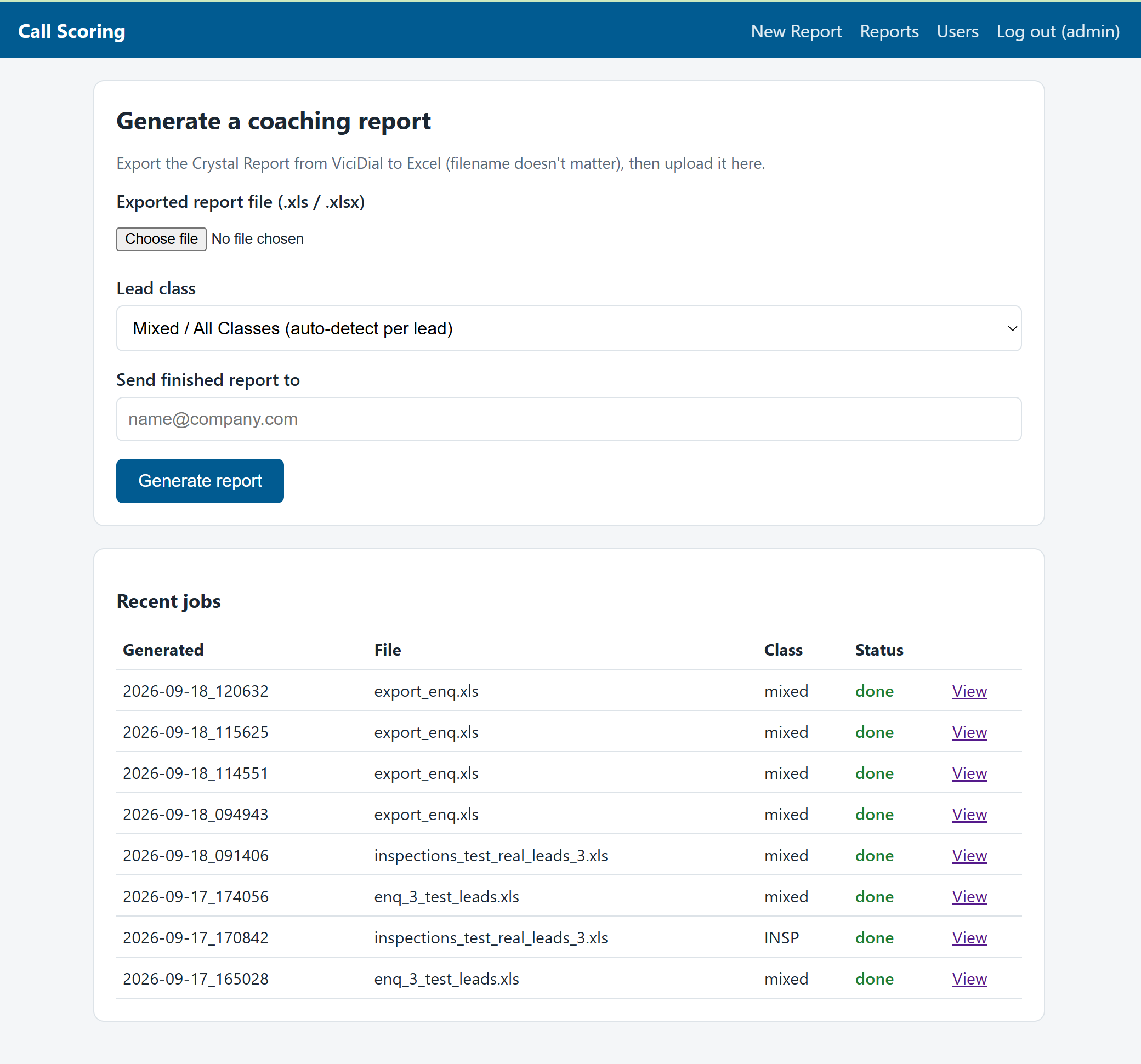This screenshot has width=1141, height=1064.
Task: Click the done status of the 2026-09-18_114551 job
Action: click(874, 773)
